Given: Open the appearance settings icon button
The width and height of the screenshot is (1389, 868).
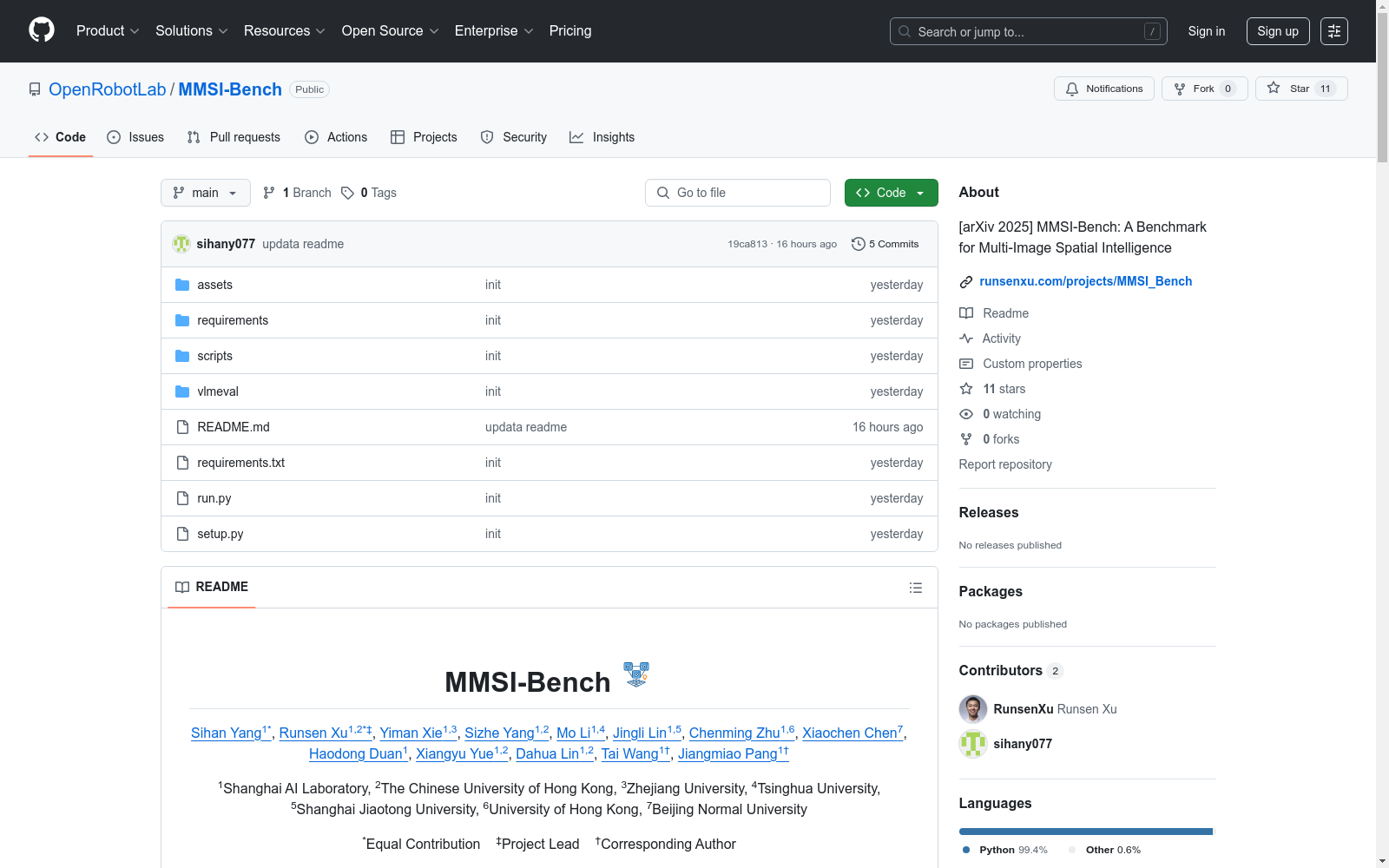Looking at the screenshot, I should pyautogui.click(x=1334, y=31).
